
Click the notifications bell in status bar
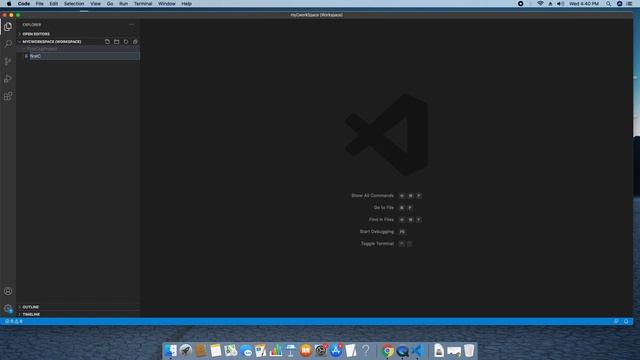[626, 322]
